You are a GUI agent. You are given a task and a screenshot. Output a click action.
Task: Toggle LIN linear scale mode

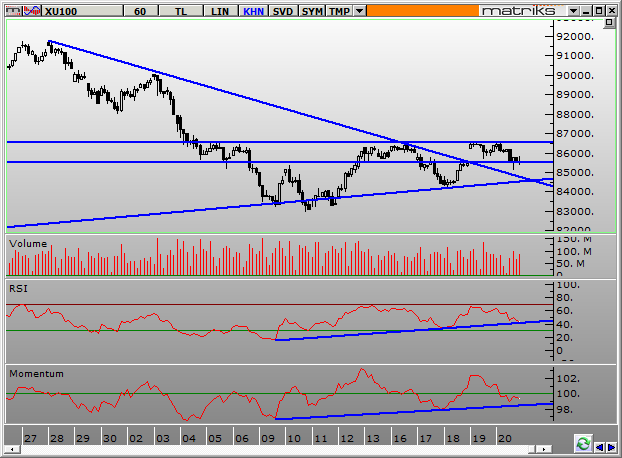click(220, 10)
